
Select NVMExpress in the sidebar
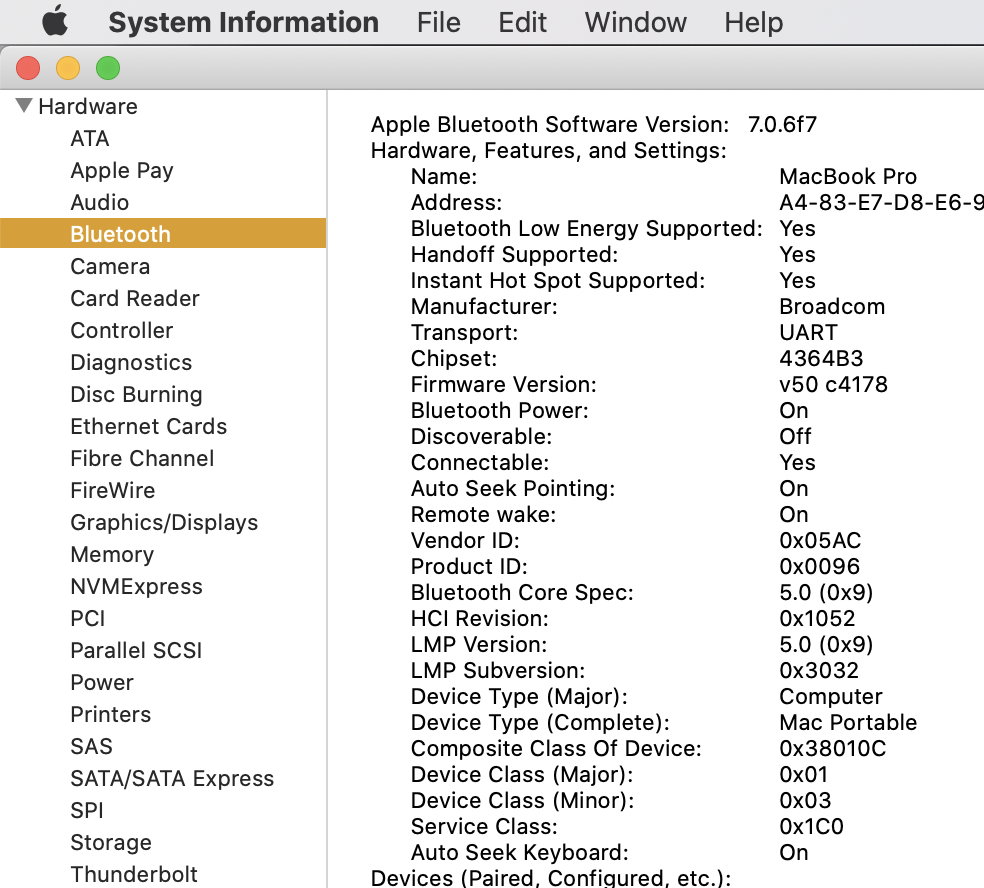(x=136, y=587)
